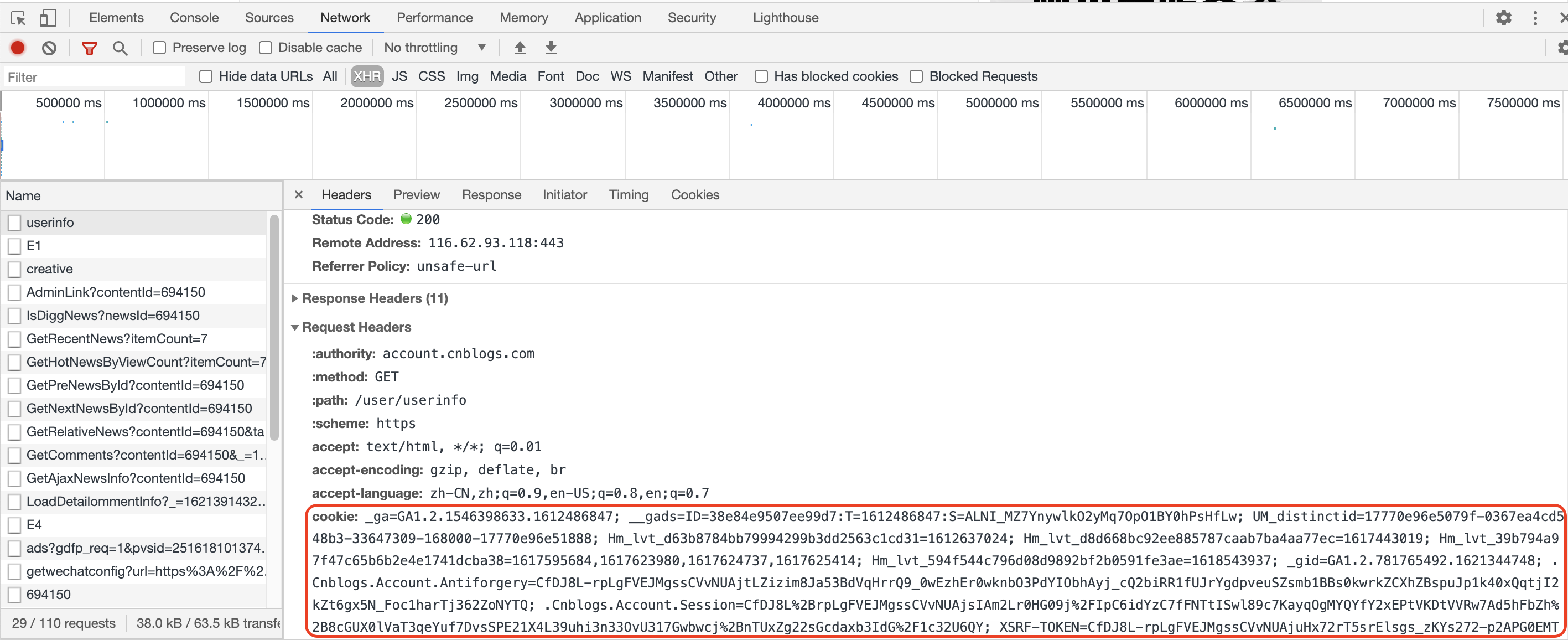
Task: Enable Disable cache
Action: (x=266, y=48)
